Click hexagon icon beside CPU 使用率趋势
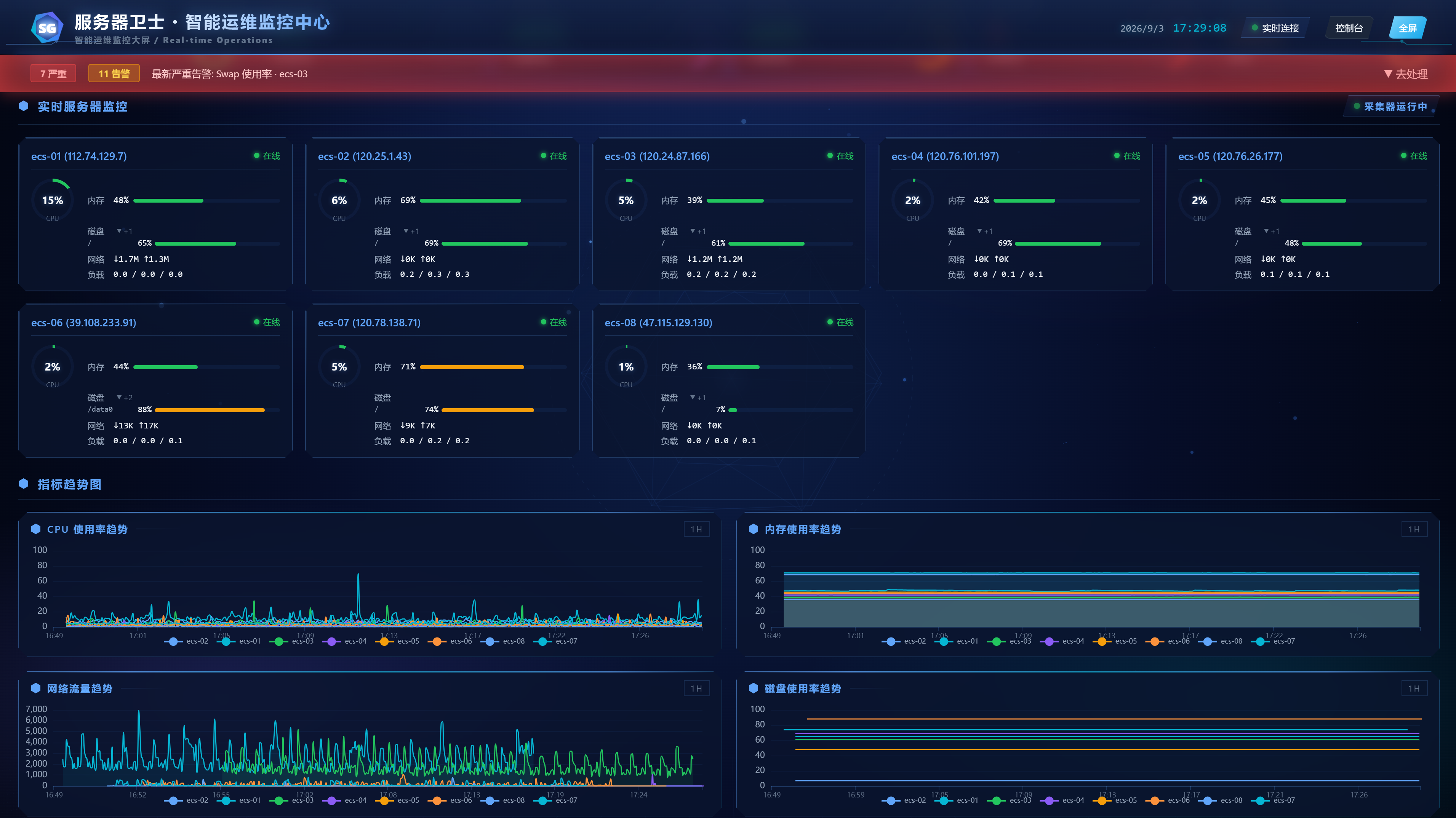 tap(35, 529)
